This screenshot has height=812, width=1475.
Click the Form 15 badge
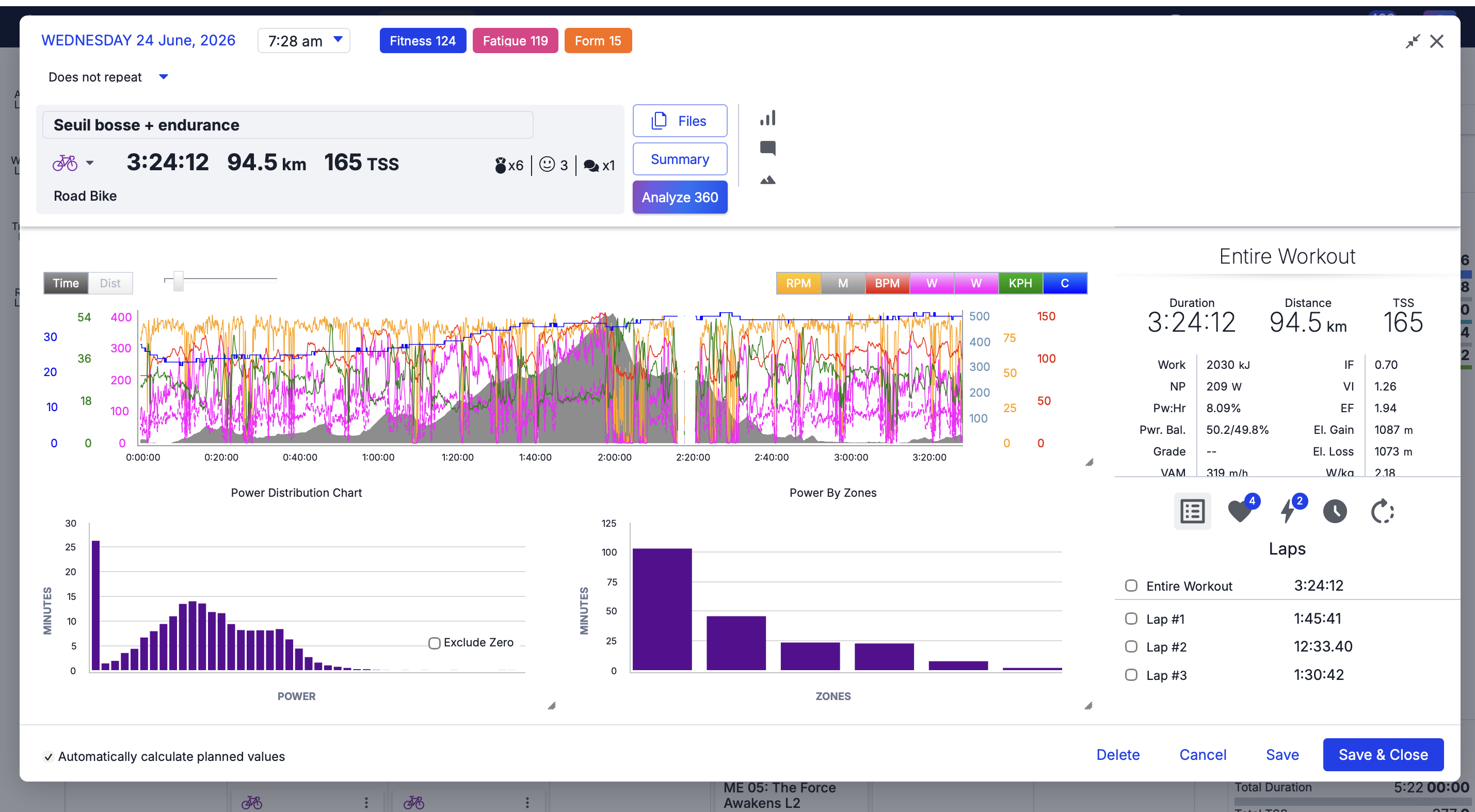pyautogui.click(x=598, y=41)
